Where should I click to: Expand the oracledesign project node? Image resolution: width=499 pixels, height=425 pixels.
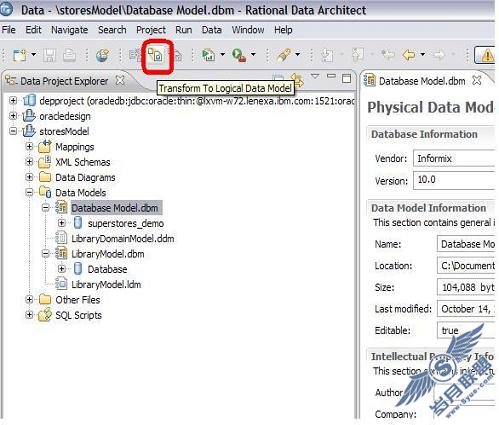click(13, 116)
